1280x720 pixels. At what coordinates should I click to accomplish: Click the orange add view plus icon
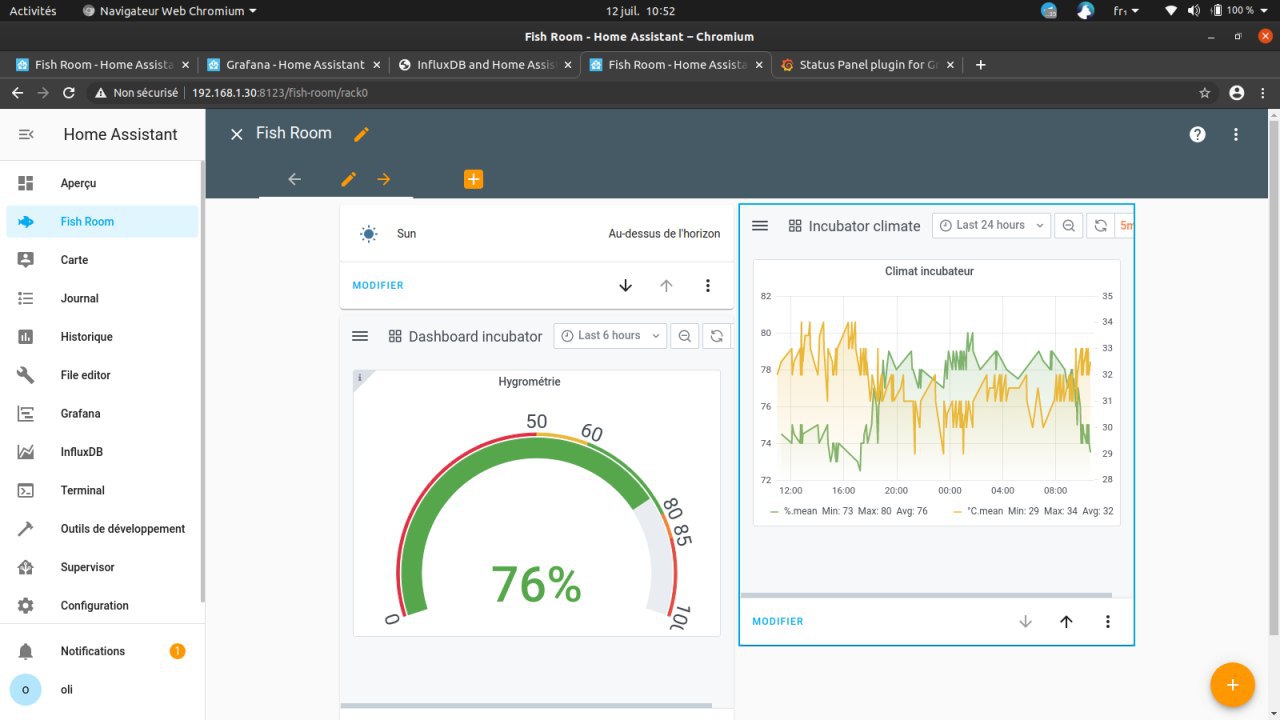473,179
